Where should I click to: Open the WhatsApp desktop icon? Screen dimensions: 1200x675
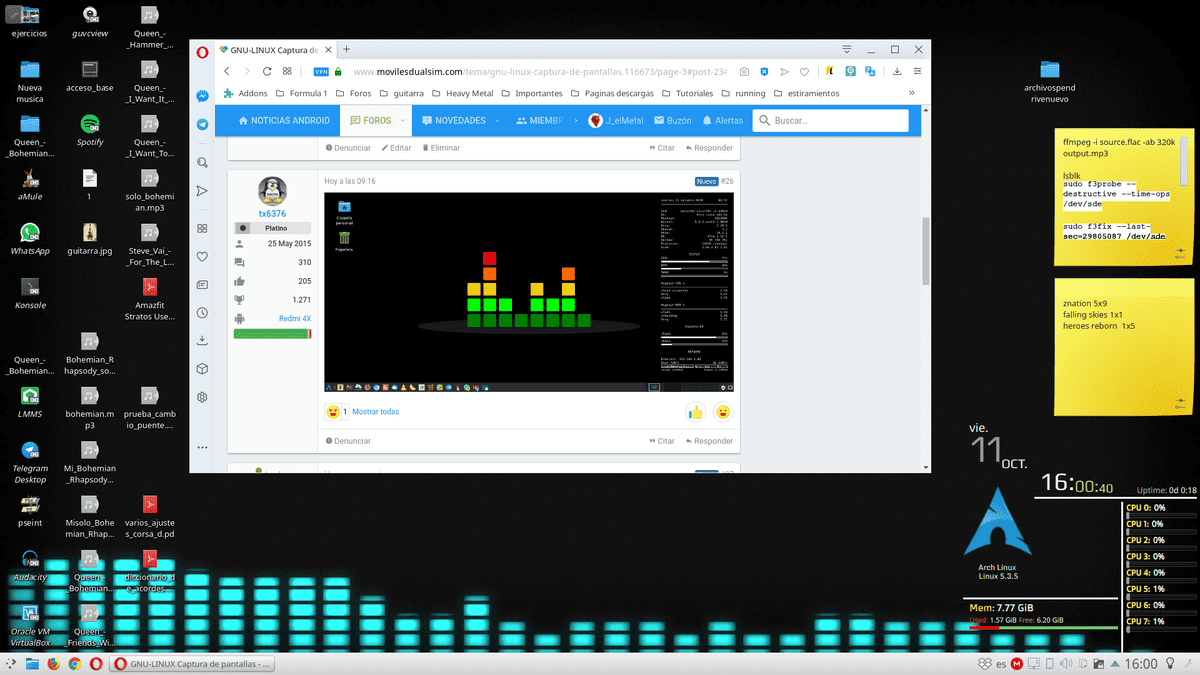(30, 239)
